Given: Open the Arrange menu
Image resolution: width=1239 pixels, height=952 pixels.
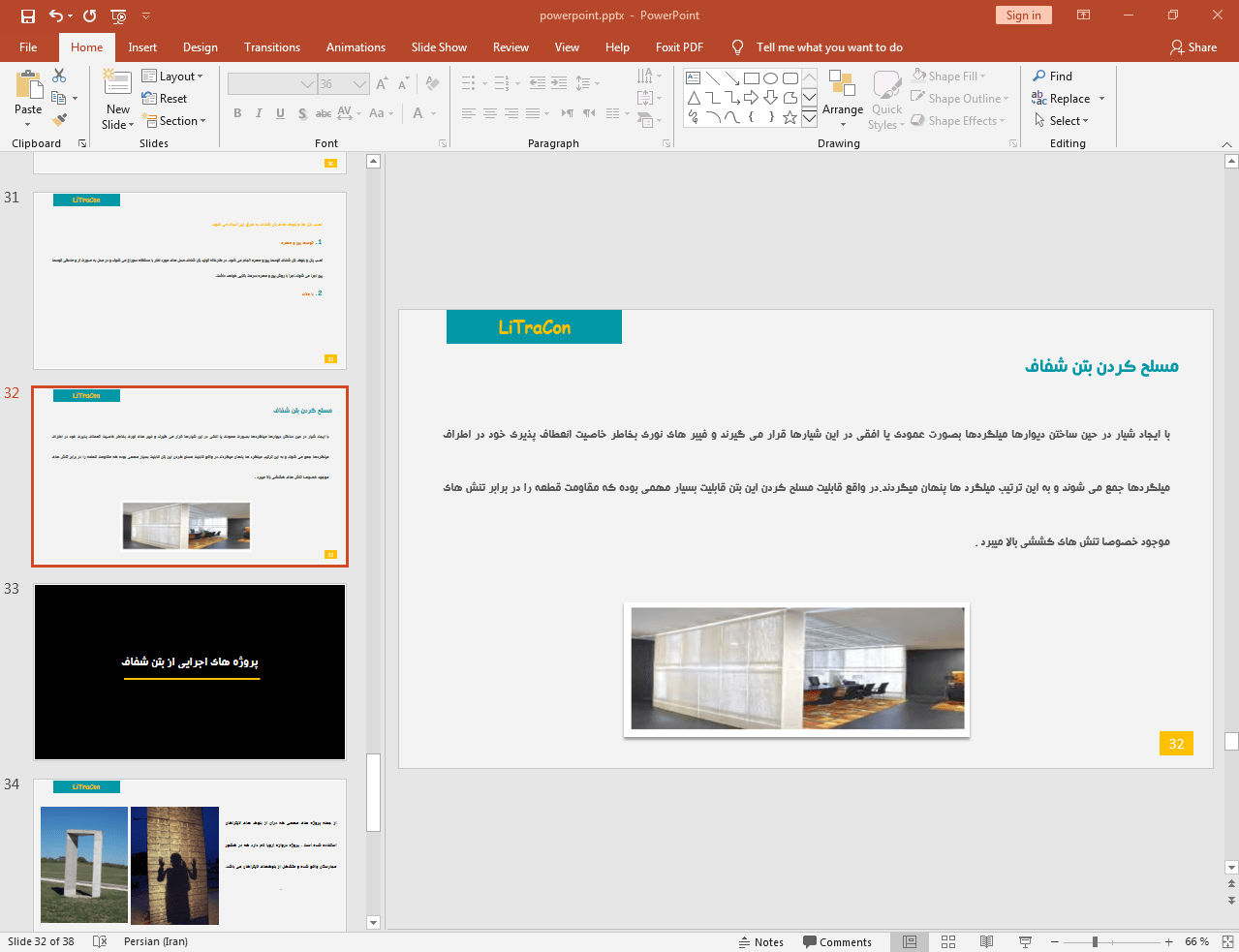Looking at the screenshot, I should tap(843, 98).
